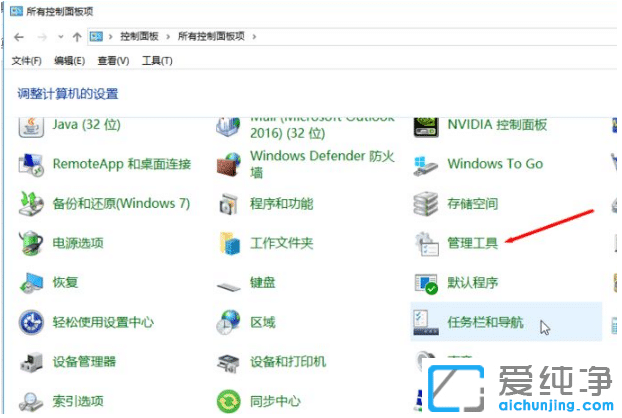The image size is (622, 418).
Task: Open the 默认程序 link
Action: tap(472, 283)
